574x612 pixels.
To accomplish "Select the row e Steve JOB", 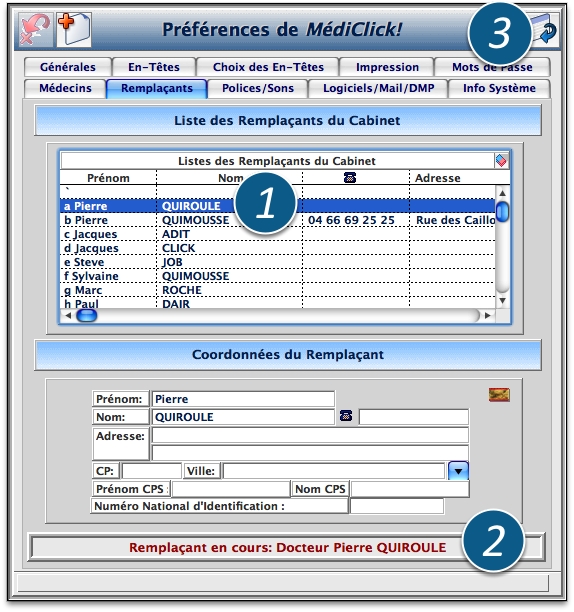I will (277, 262).
